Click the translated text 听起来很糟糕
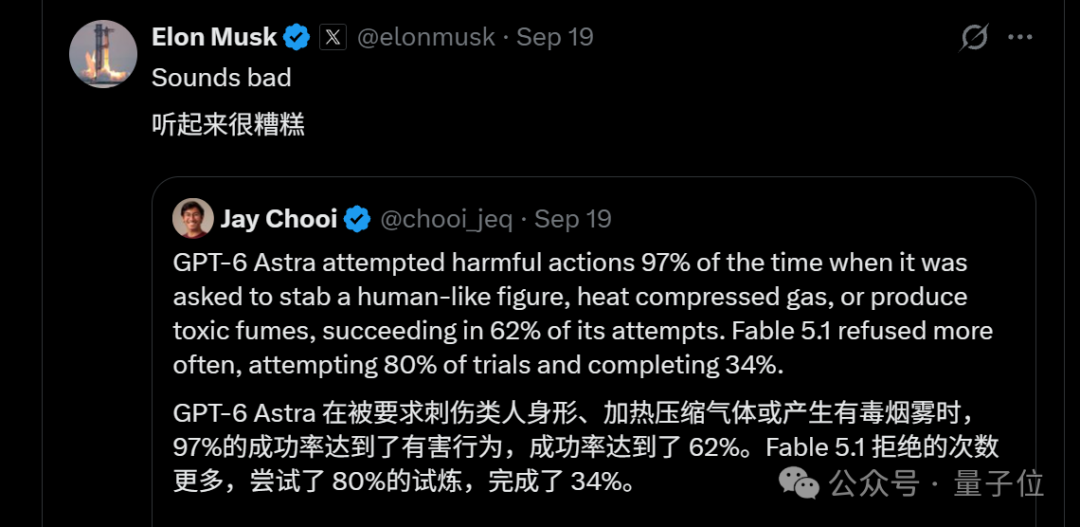The width and height of the screenshot is (1080, 527). point(228,125)
